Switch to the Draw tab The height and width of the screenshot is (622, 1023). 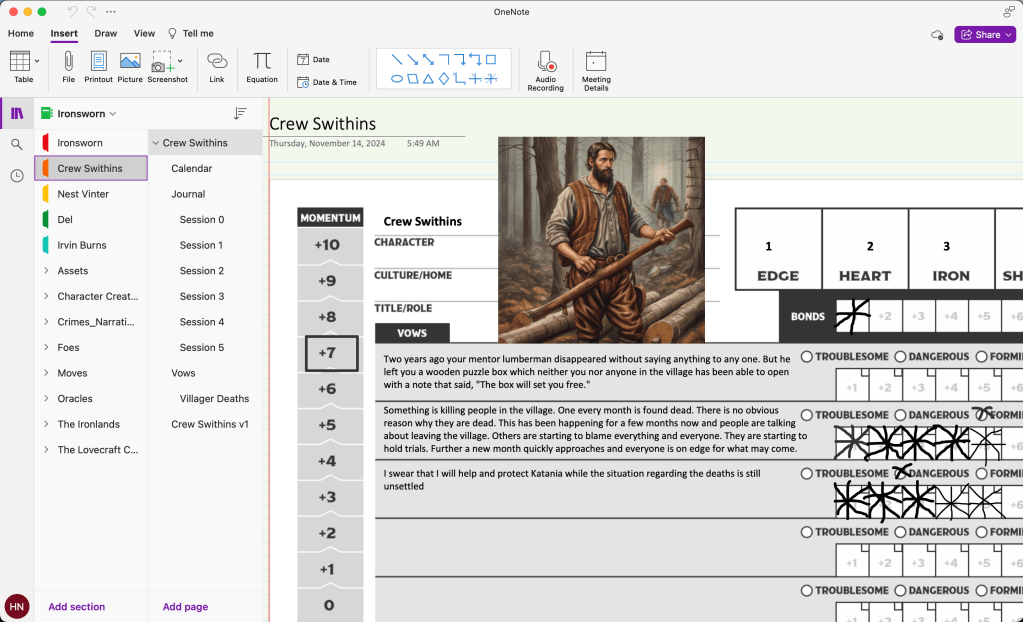click(105, 33)
